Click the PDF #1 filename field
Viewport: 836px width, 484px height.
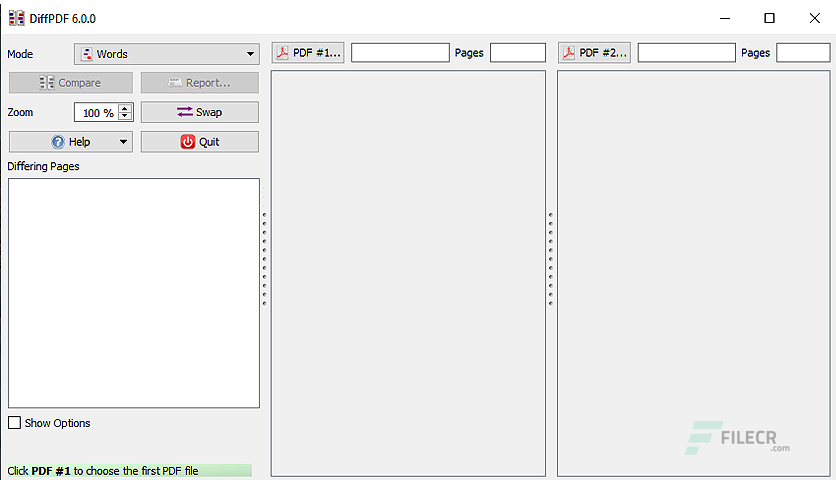point(400,53)
